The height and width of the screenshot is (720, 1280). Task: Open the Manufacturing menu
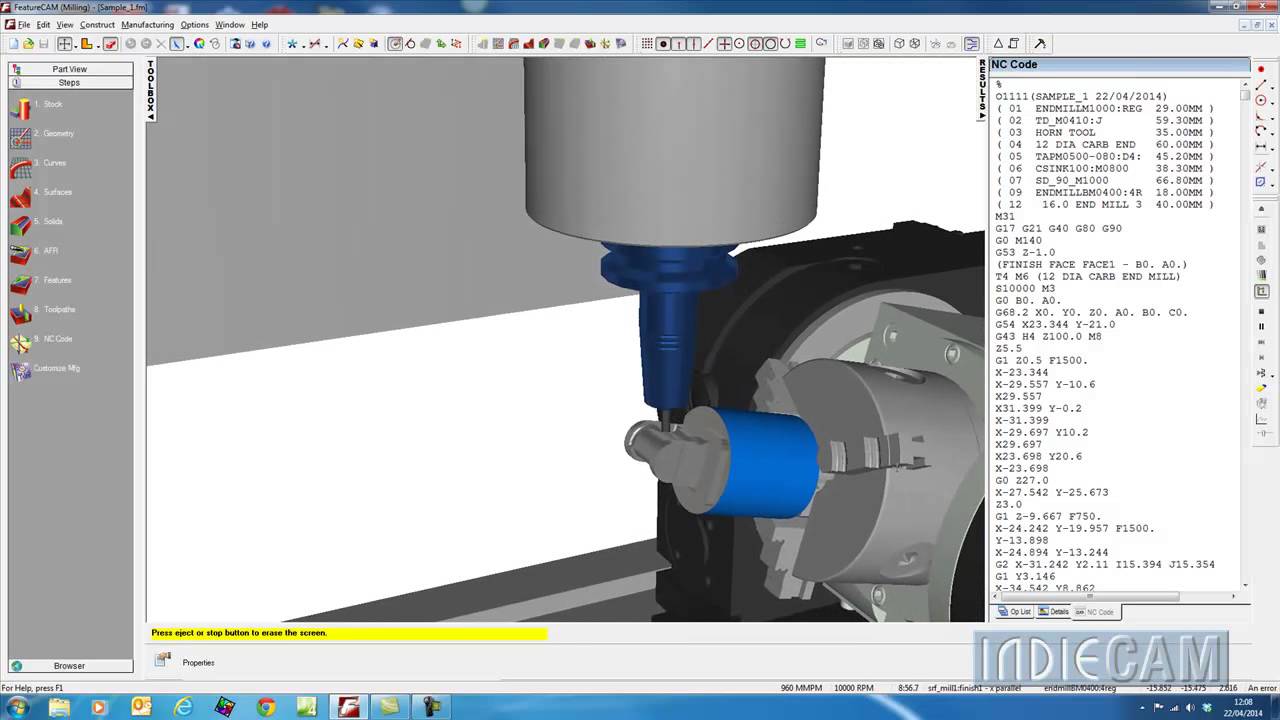pyautogui.click(x=147, y=25)
